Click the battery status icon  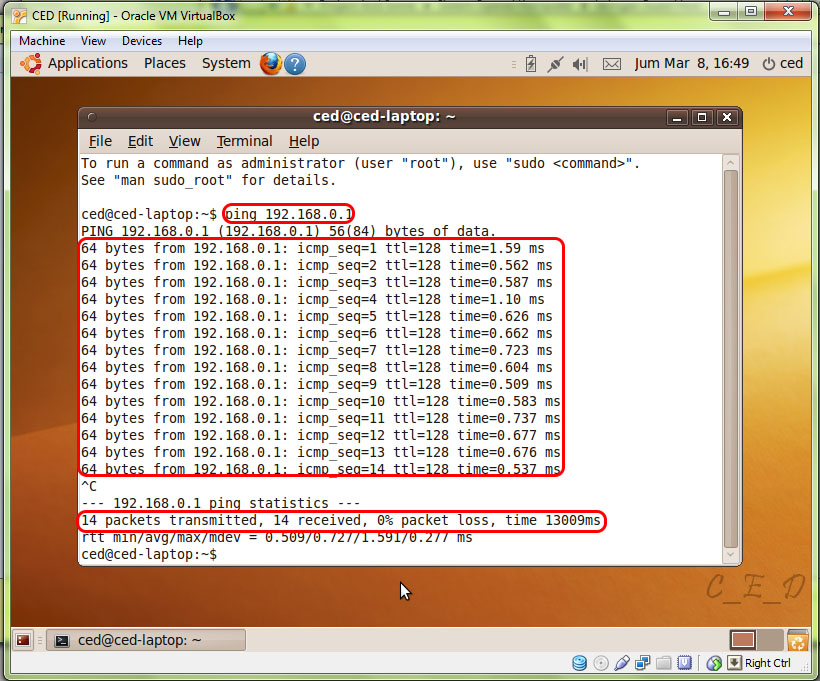click(x=531, y=64)
